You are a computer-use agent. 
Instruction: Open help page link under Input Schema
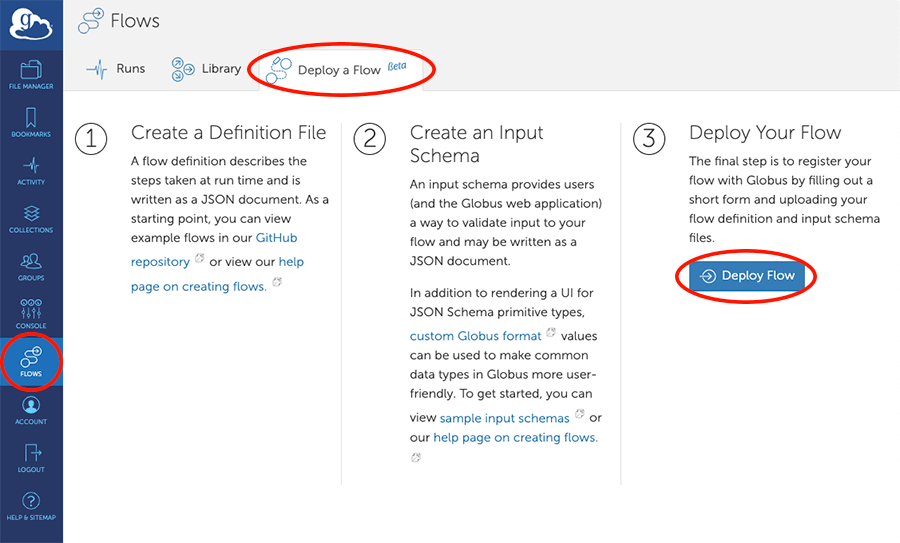pyautogui.click(x=515, y=437)
